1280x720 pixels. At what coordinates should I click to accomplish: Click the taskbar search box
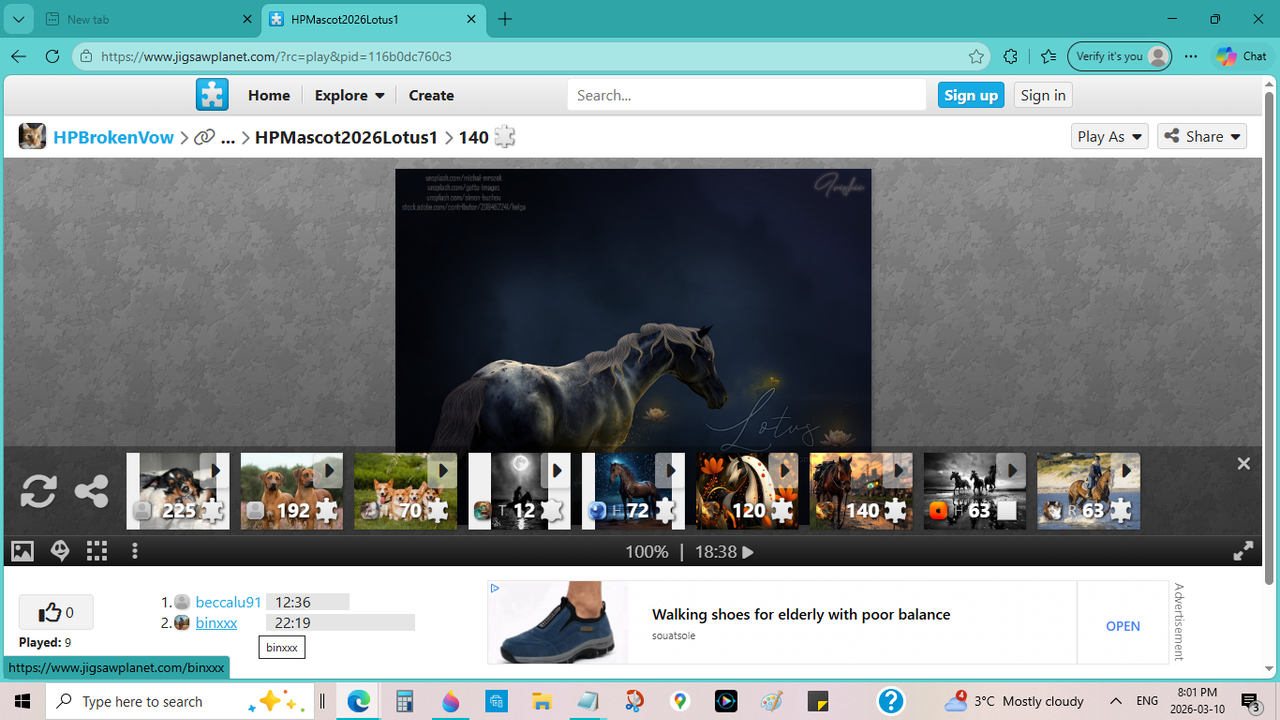point(180,701)
